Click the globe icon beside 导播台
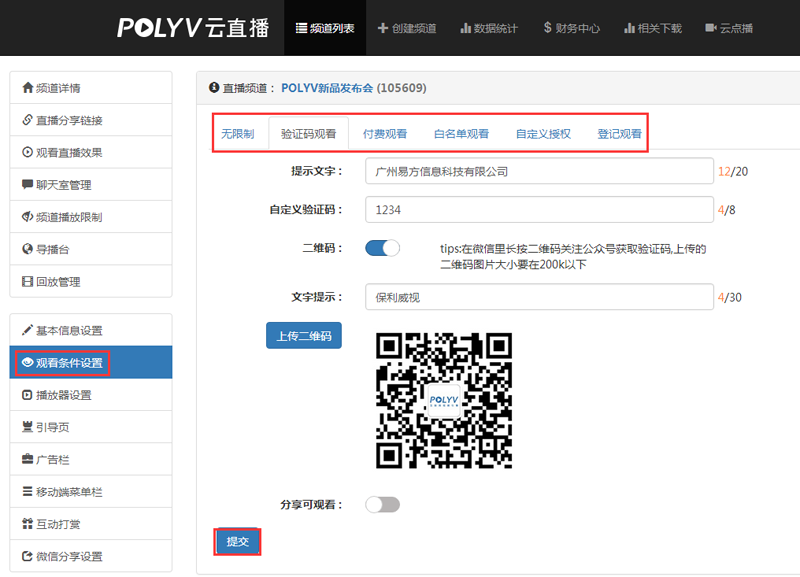Image resolution: width=800 pixels, height=577 pixels. click(27, 249)
